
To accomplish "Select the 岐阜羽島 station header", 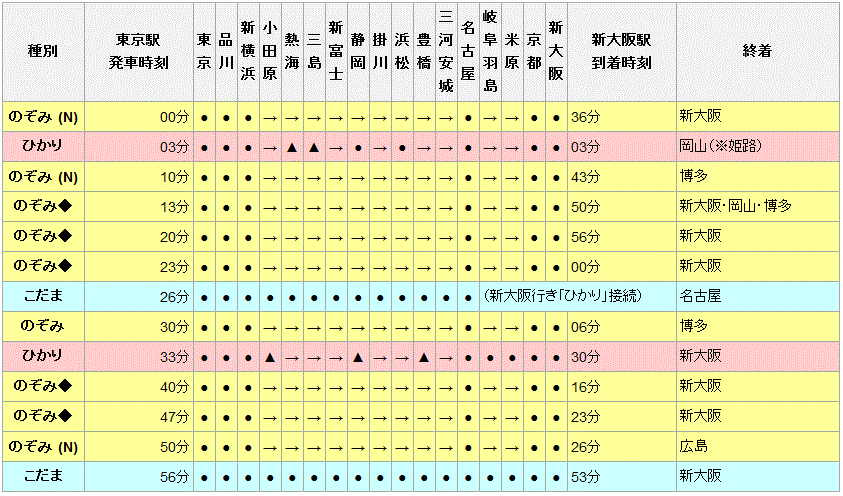I will [490, 52].
